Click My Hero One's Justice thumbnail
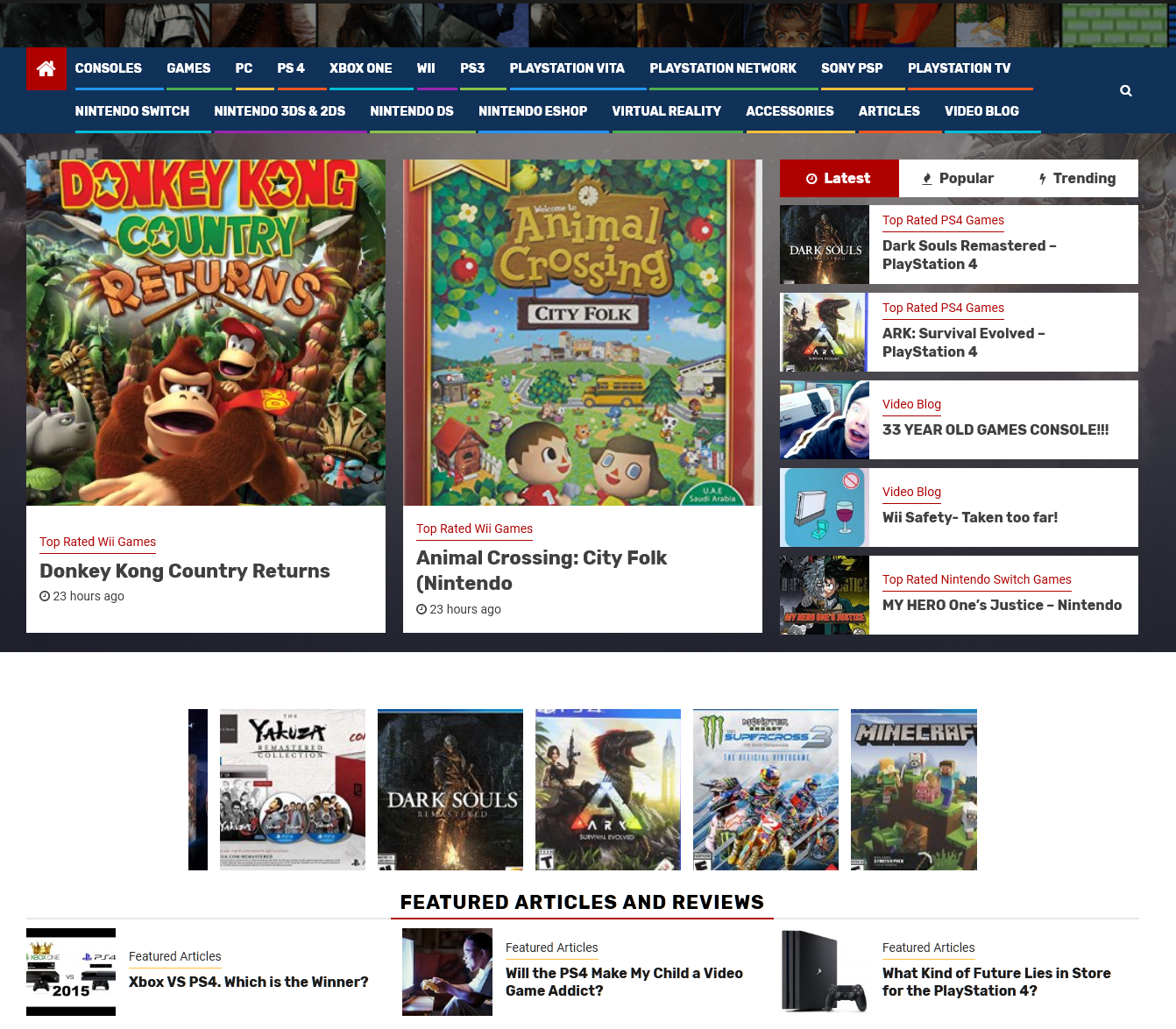Image resolution: width=1176 pixels, height=1029 pixels. tap(825, 595)
